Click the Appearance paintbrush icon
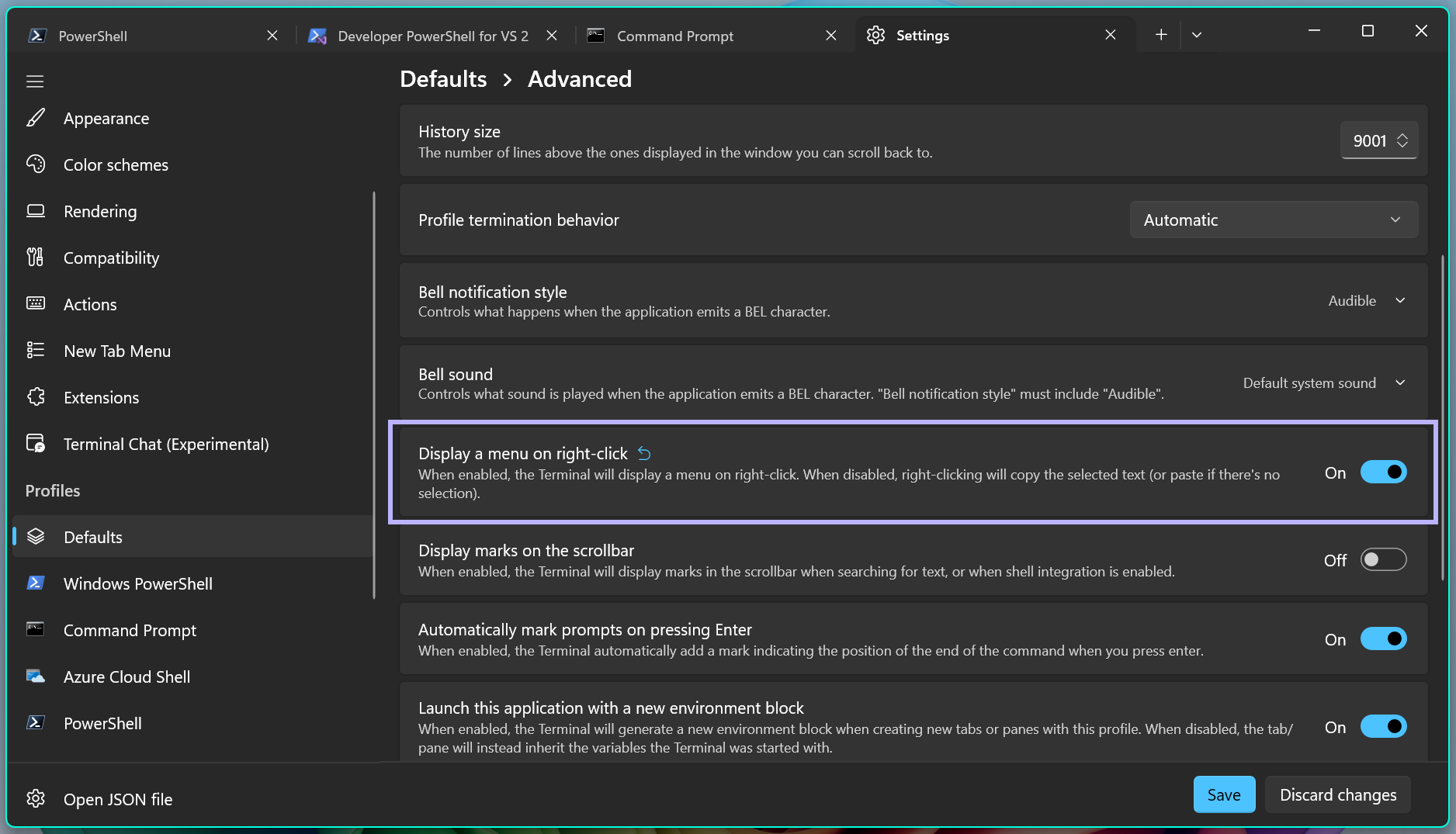The height and width of the screenshot is (834, 1456). coord(36,118)
